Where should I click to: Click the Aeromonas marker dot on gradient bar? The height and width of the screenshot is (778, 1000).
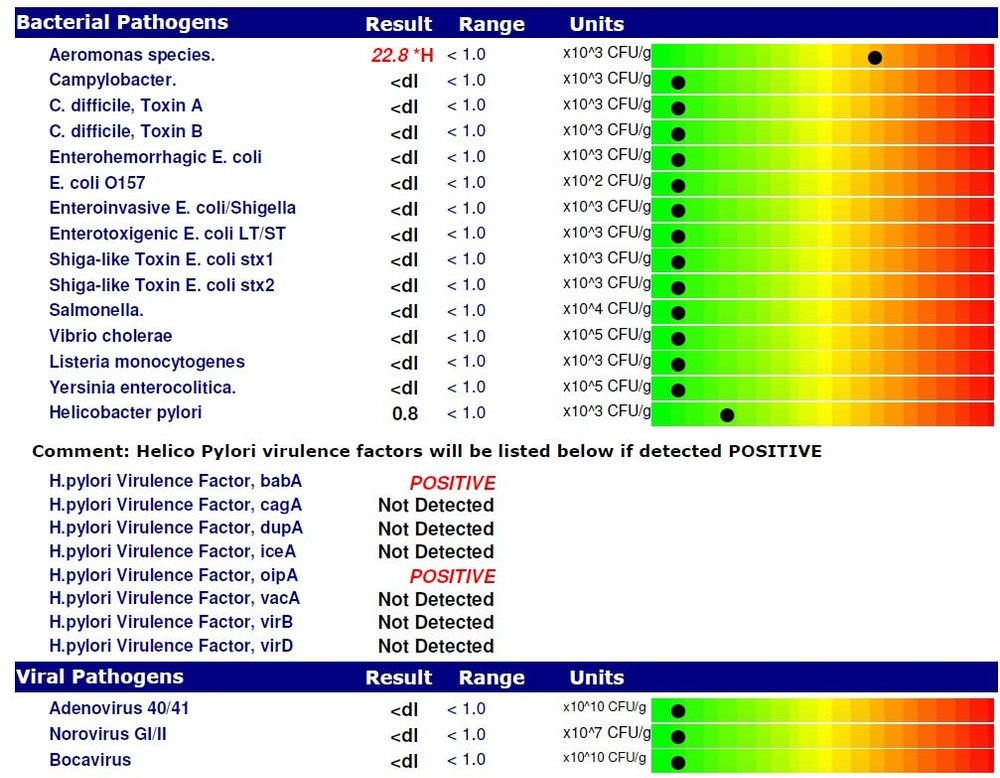(875, 58)
